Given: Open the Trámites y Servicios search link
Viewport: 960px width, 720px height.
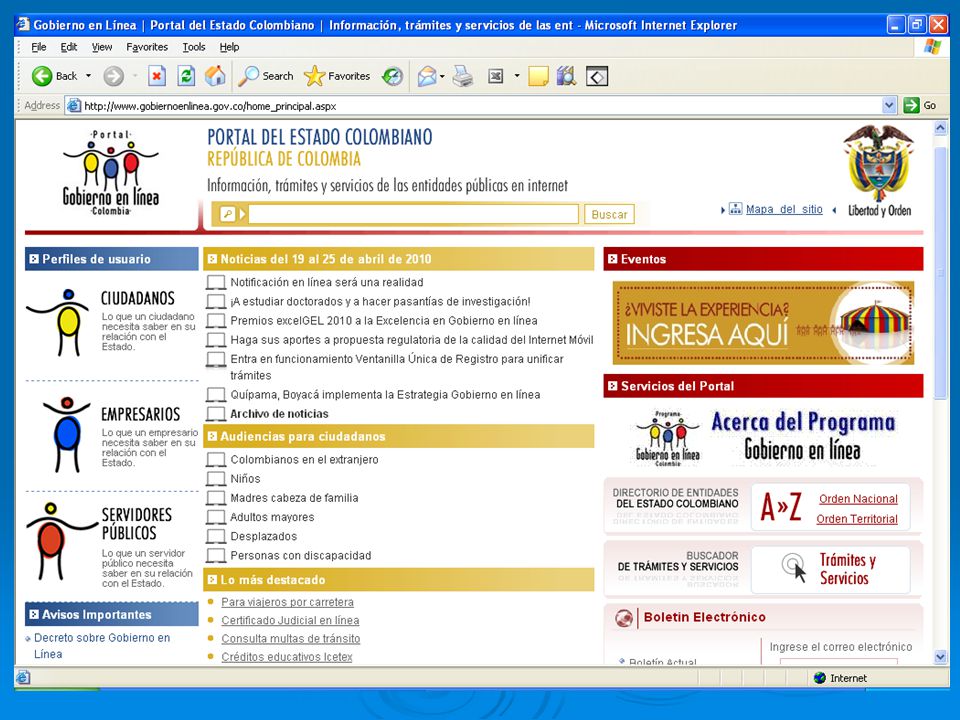Looking at the screenshot, I should coord(847,569).
